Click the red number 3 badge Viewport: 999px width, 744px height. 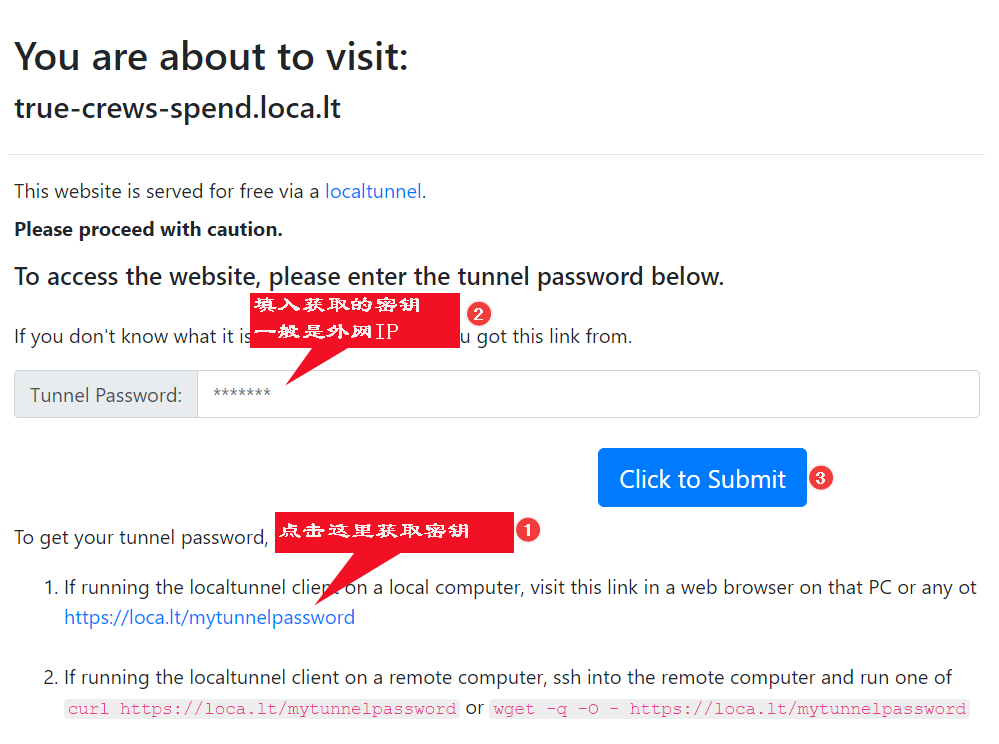click(820, 478)
